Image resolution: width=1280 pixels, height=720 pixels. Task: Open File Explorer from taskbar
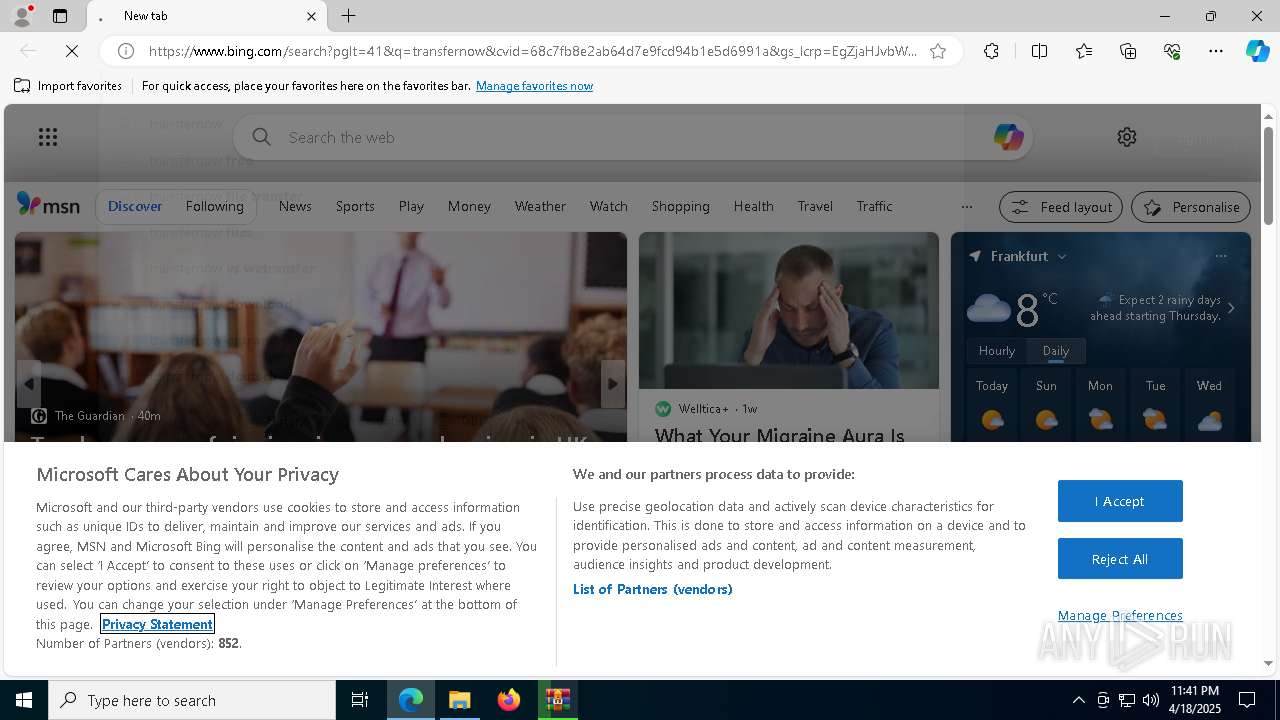click(460, 700)
